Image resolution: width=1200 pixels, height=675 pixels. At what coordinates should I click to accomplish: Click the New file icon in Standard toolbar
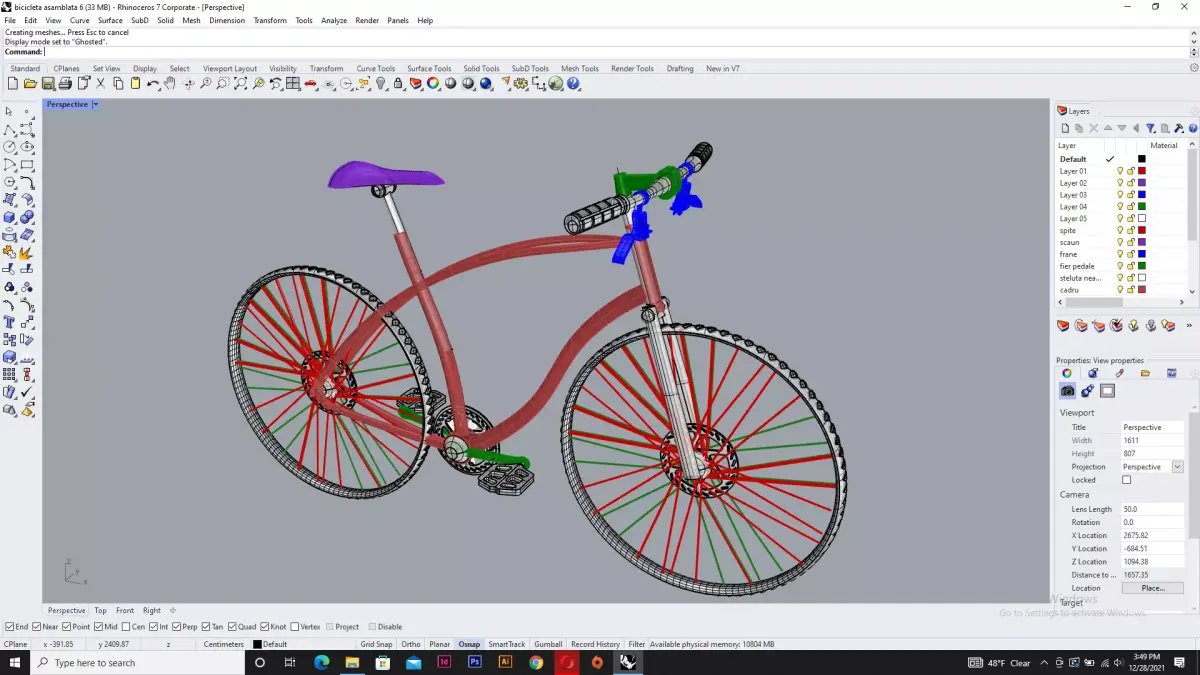(x=12, y=84)
